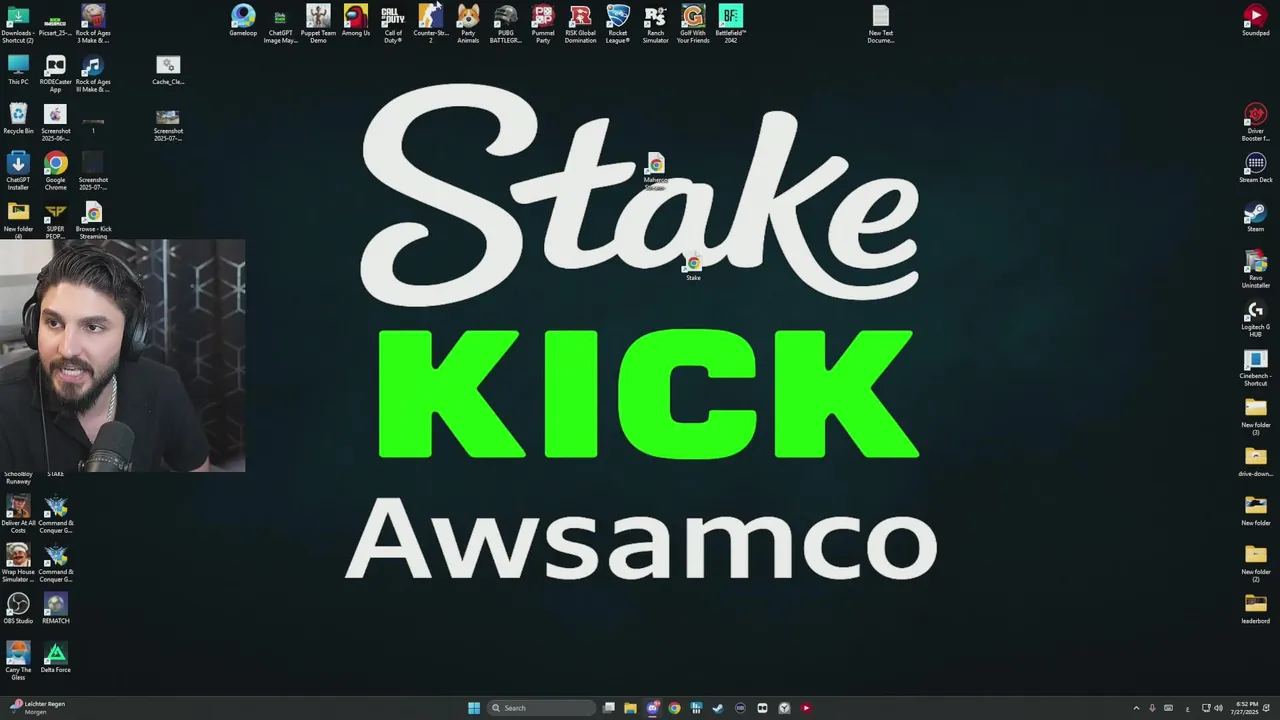Launch Golf With Your Friends

coord(693,24)
